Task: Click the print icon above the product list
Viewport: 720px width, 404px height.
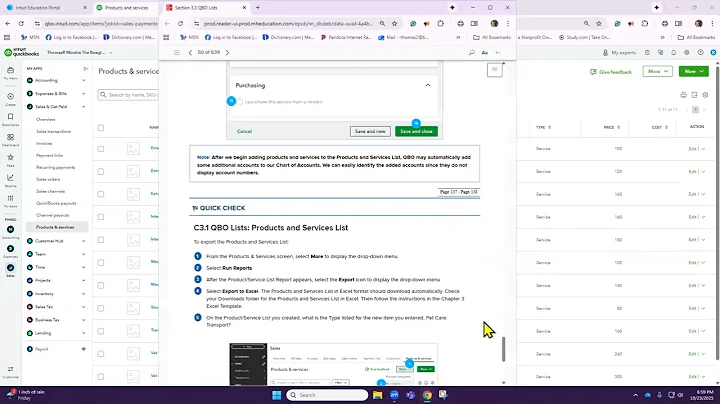Action: point(683,95)
